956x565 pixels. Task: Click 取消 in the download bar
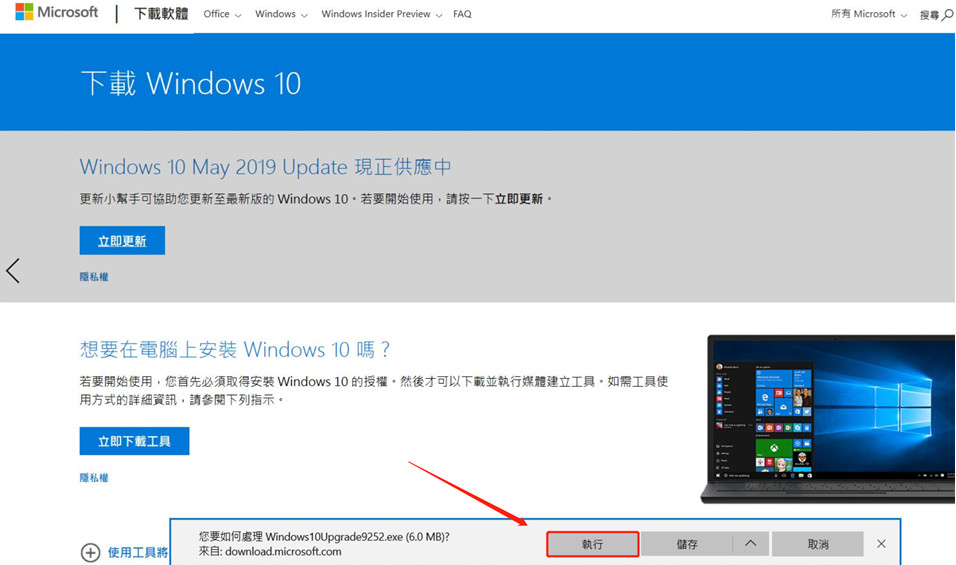coord(818,544)
